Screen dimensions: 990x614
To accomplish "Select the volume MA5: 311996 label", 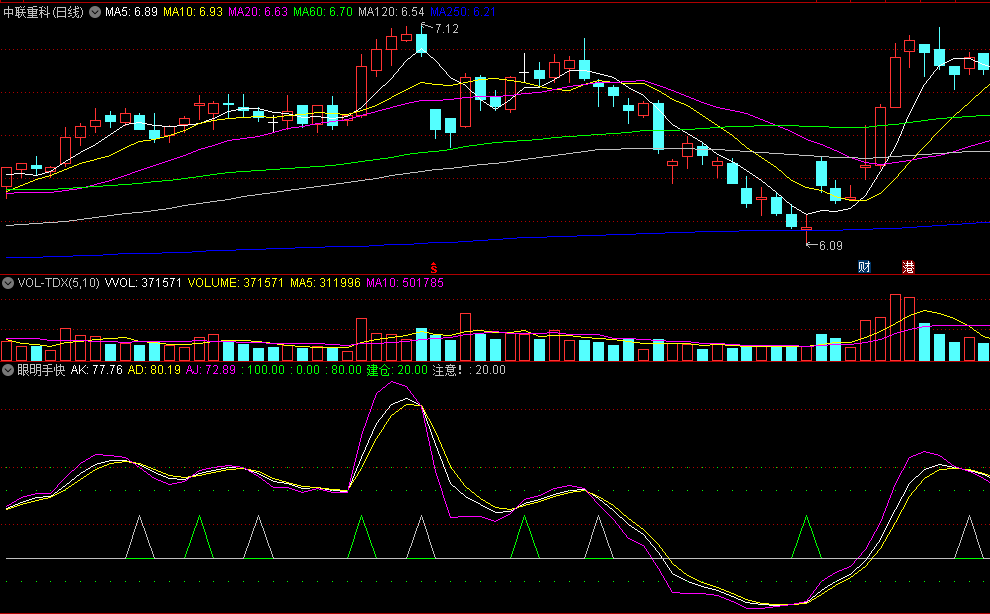I will coord(325,283).
